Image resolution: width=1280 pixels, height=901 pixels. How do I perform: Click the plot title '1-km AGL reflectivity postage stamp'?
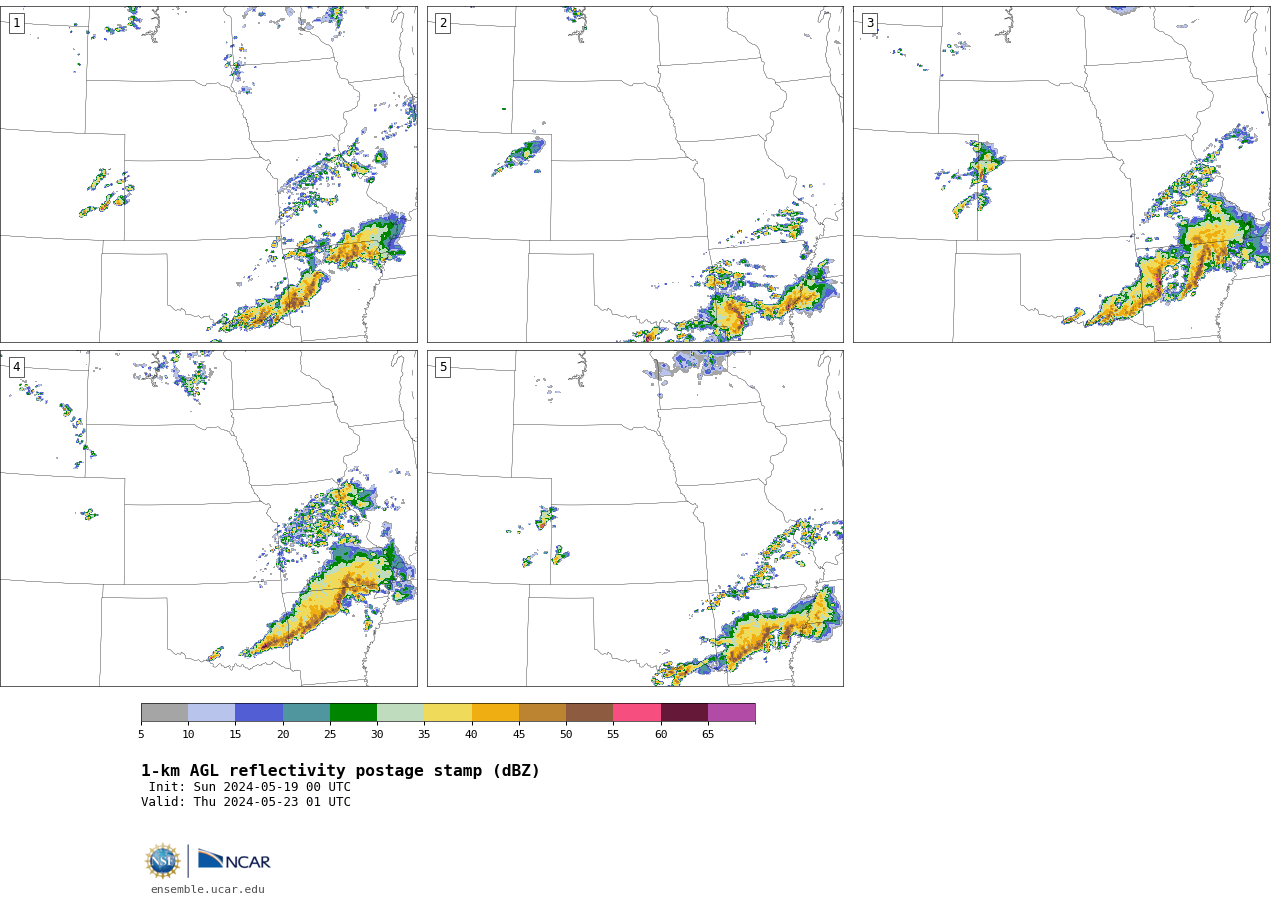[340, 771]
